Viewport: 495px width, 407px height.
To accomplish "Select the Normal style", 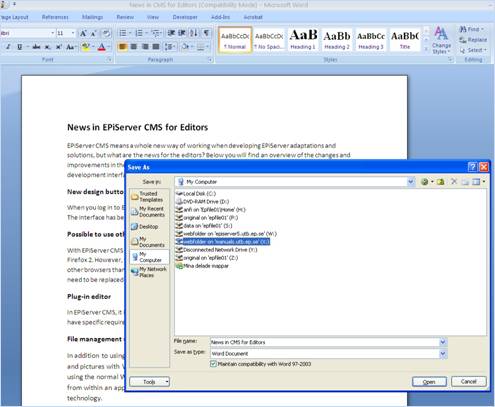I will (235, 40).
